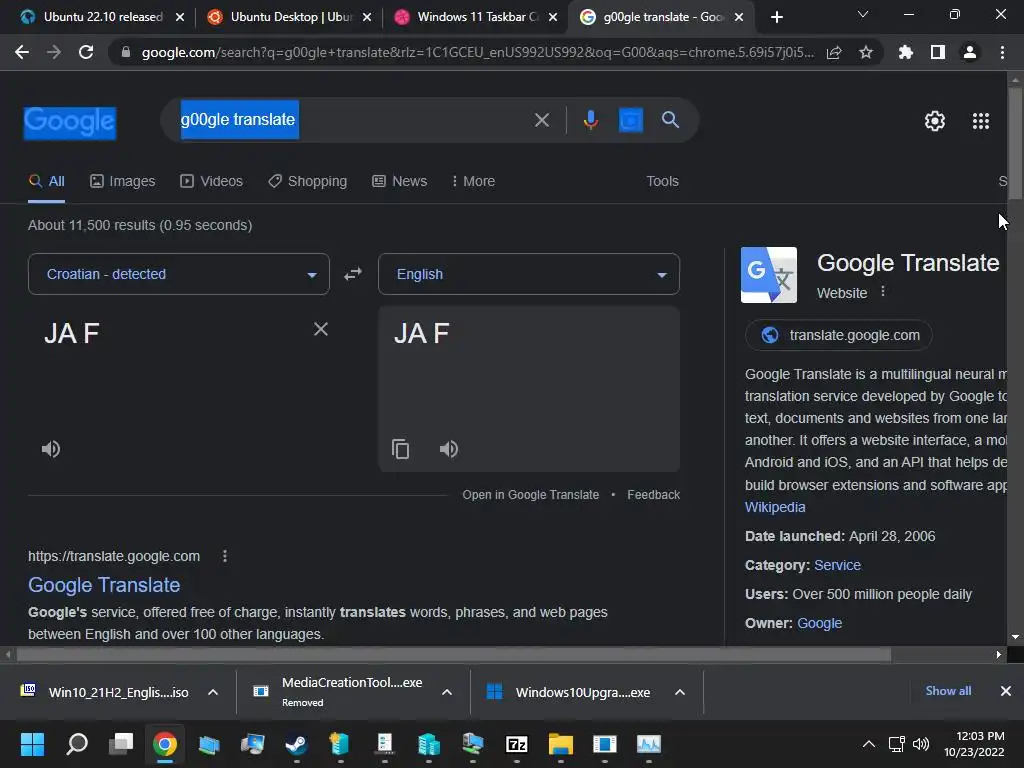Viewport: 1024px width, 768px height.
Task: Open the Windows Start menu
Action: pos(32,744)
